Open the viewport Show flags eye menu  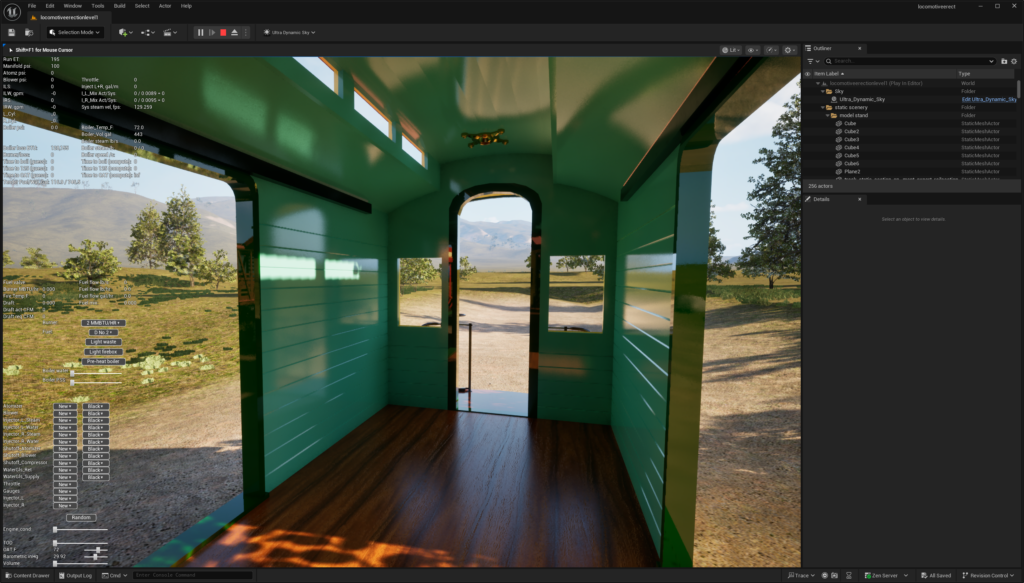(x=752, y=49)
